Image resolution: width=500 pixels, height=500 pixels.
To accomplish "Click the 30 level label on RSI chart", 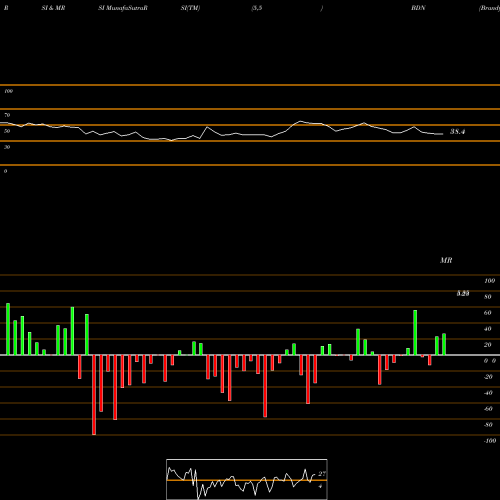I will pyautogui.click(x=7, y=147).
